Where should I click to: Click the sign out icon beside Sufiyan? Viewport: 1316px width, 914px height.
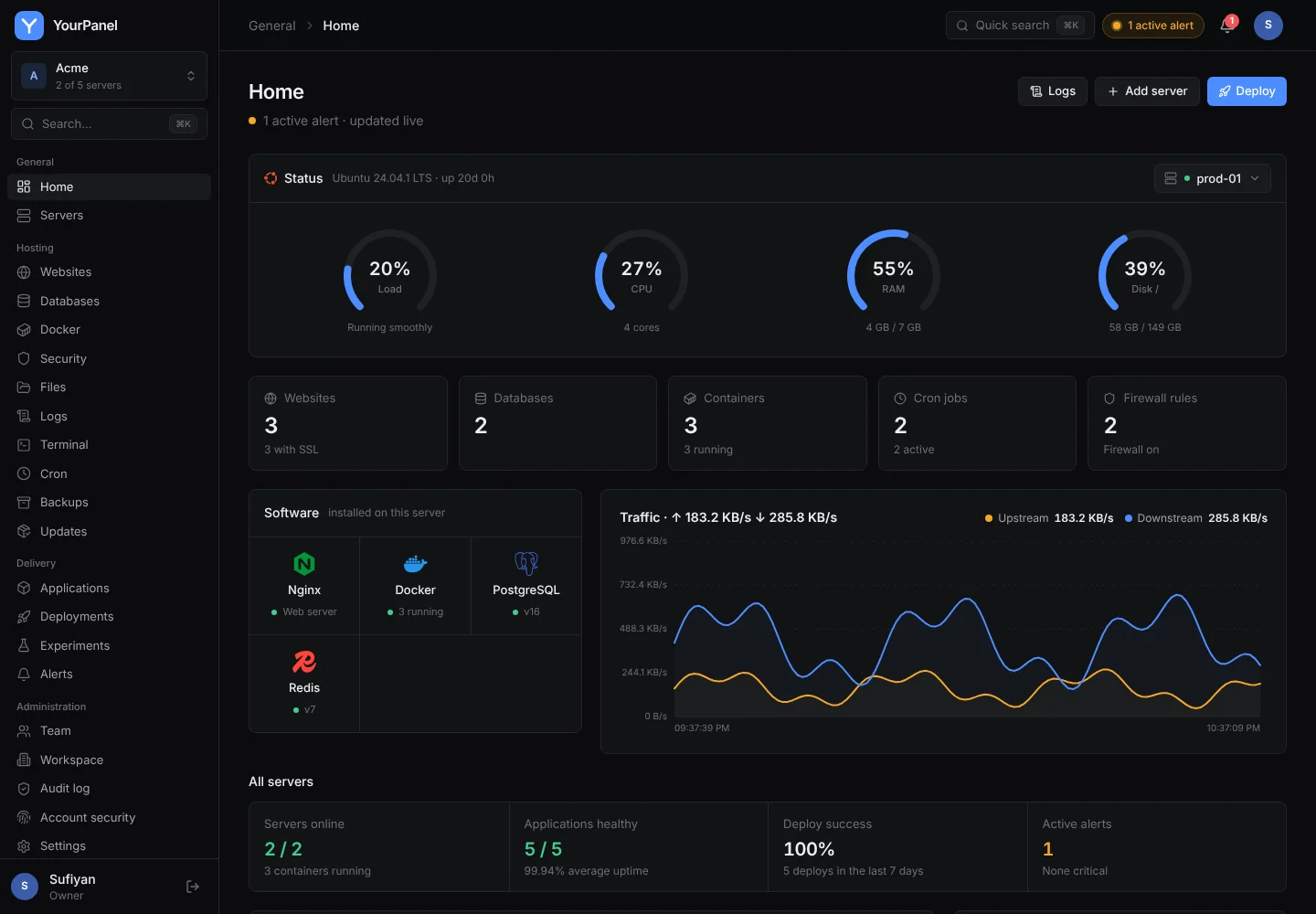click(x=193, y=887)
